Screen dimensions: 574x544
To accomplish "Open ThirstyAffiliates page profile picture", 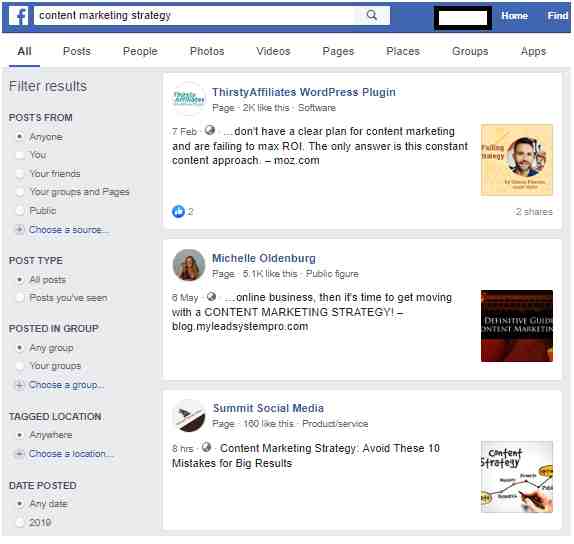I will [189, 98].
